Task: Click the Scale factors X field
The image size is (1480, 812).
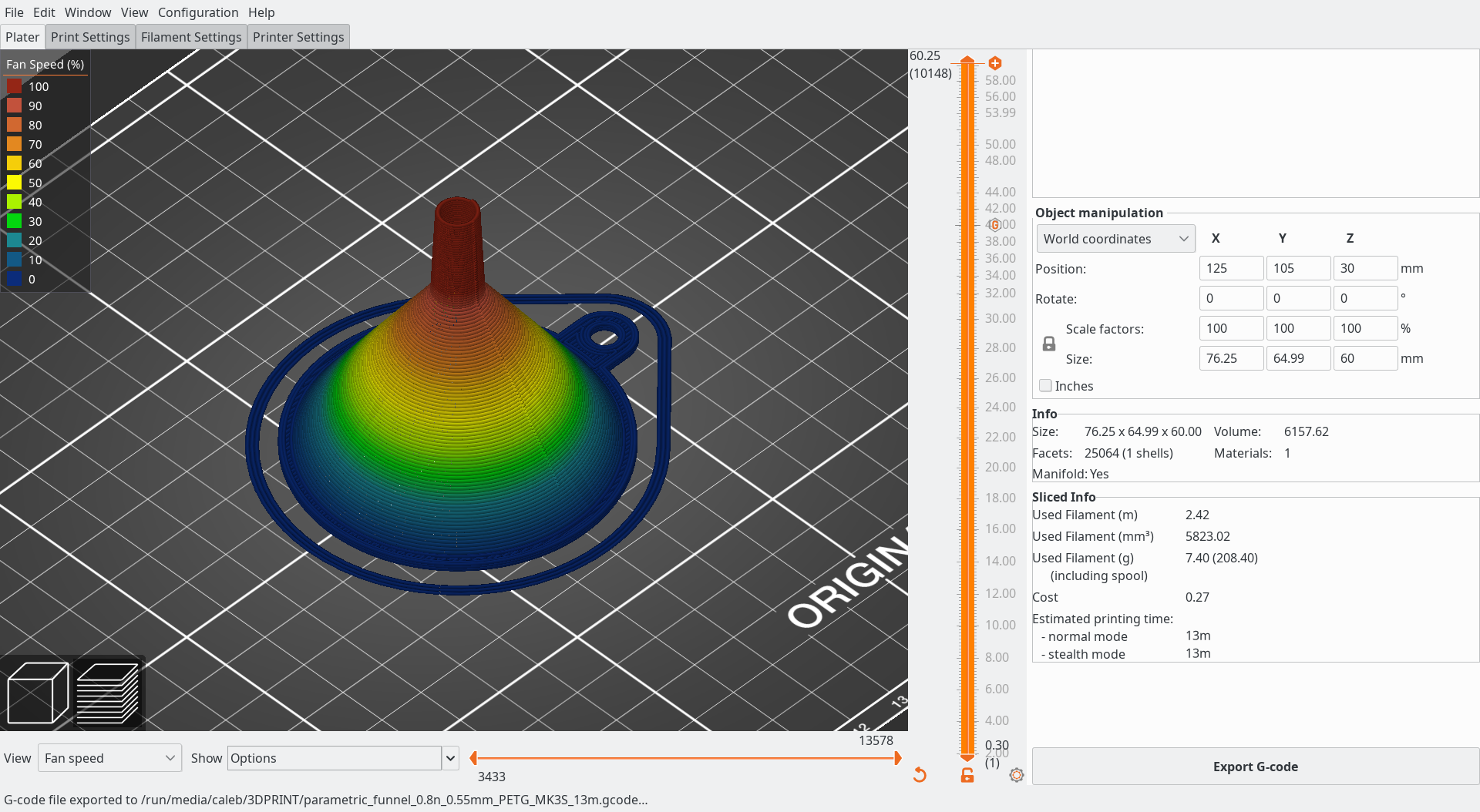Action: (x=1231, y=328)
